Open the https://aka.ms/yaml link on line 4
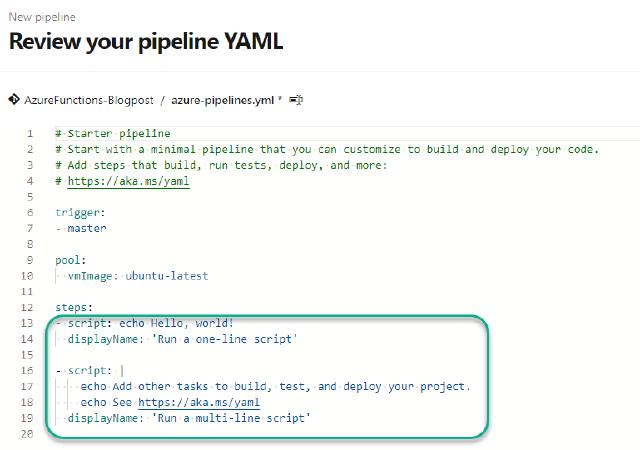 click(128, 181)
